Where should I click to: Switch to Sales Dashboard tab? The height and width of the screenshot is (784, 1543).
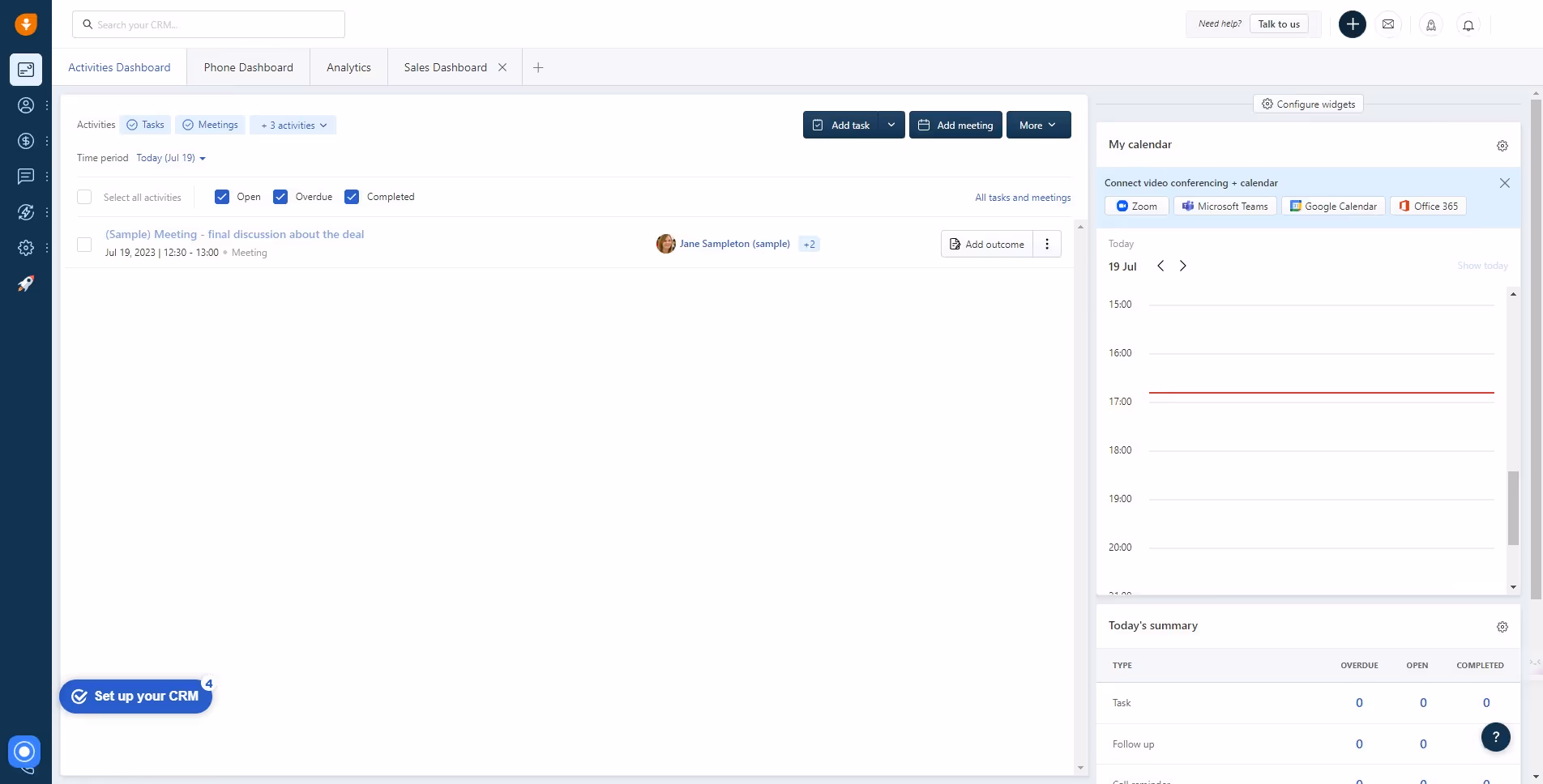pos(445,67)
